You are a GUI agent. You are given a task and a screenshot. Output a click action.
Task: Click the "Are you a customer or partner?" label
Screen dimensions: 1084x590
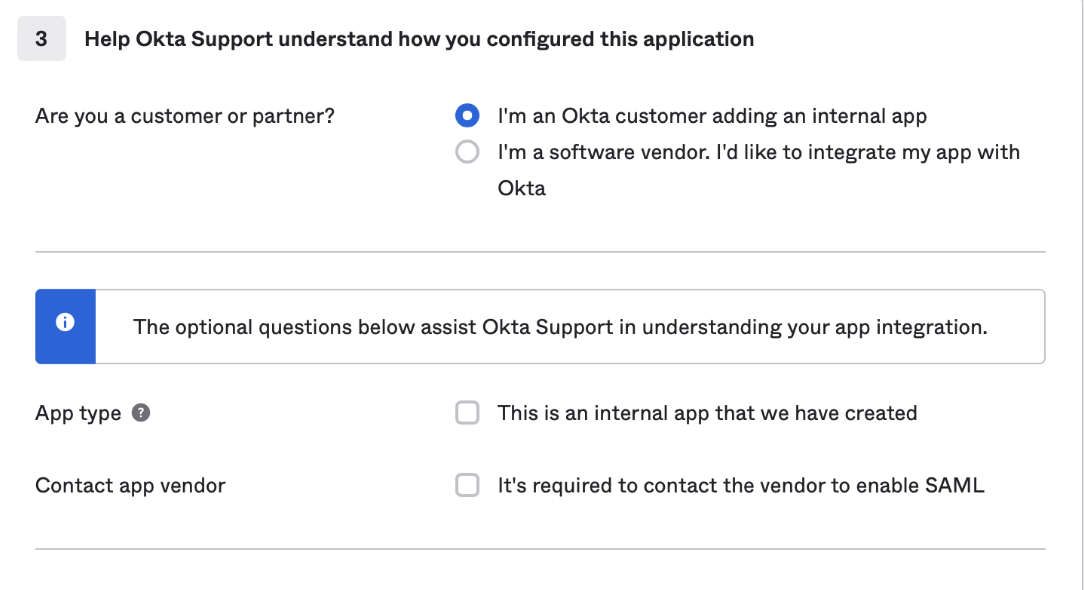(x=185, y=116)
